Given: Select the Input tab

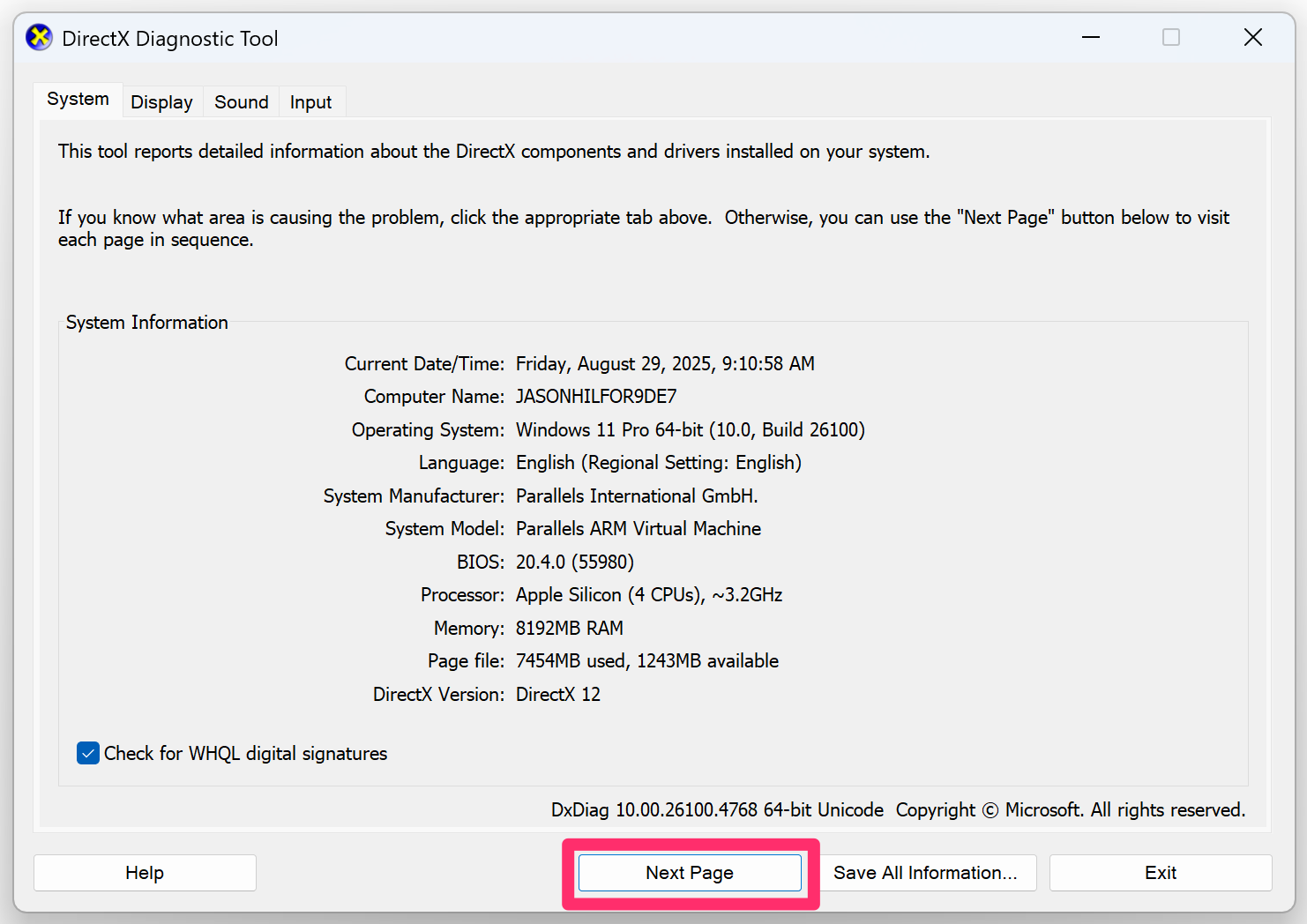Looking at the screenshot, I should (x=310, y=101).
